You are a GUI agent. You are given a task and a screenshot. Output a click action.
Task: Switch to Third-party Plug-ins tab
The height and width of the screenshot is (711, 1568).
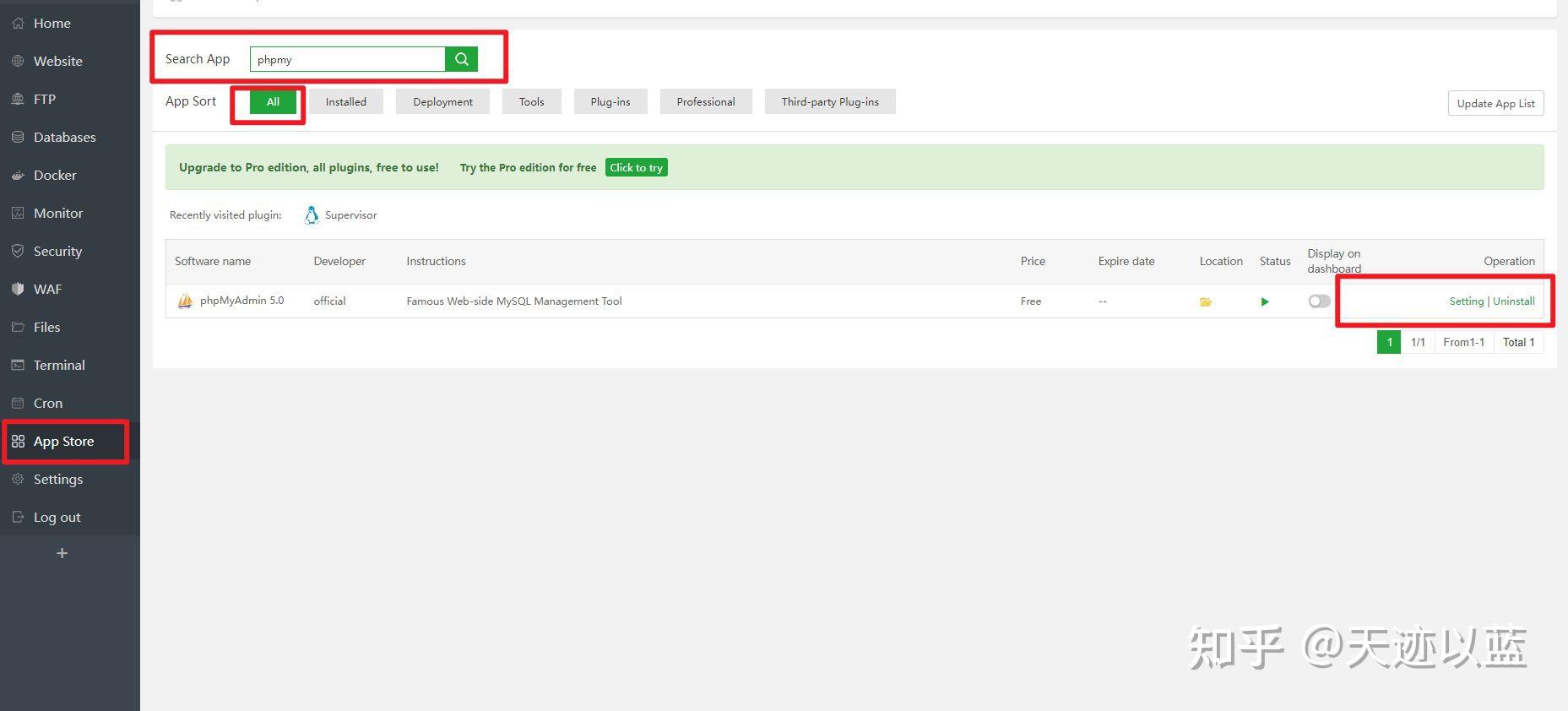click(x=830, y=101)
